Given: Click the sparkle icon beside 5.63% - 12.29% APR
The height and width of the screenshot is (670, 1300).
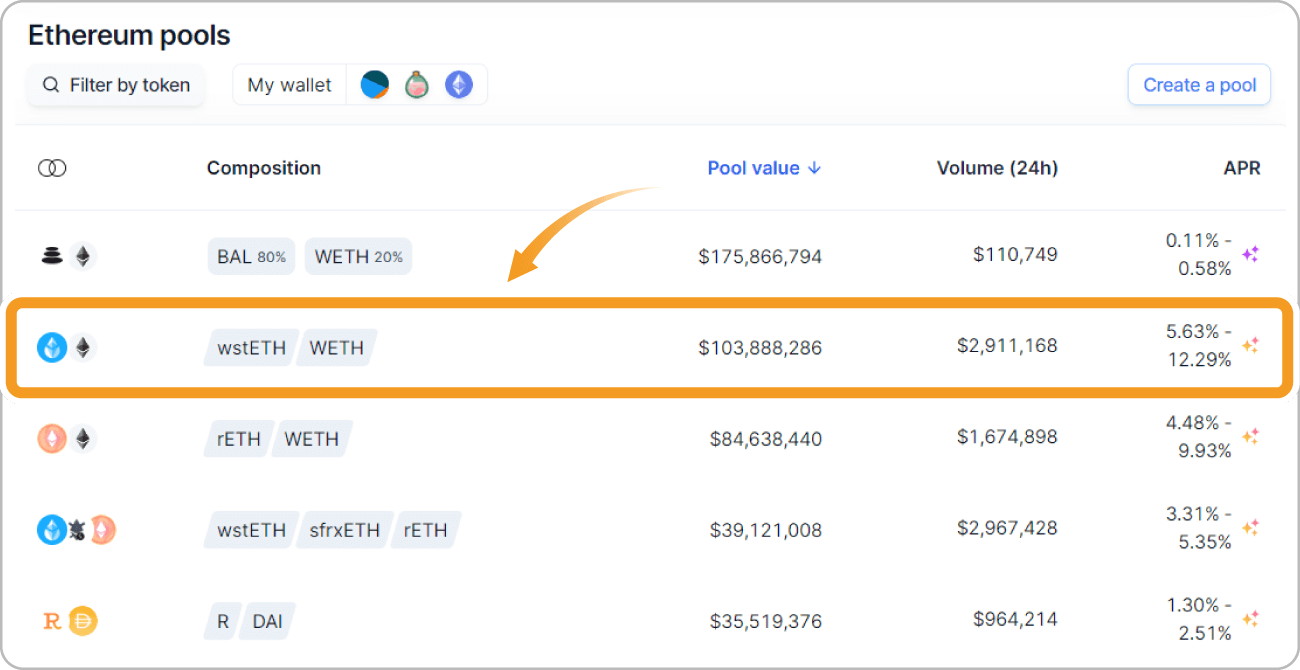Looking at the screenshot, I should (x=1250, y=346).
